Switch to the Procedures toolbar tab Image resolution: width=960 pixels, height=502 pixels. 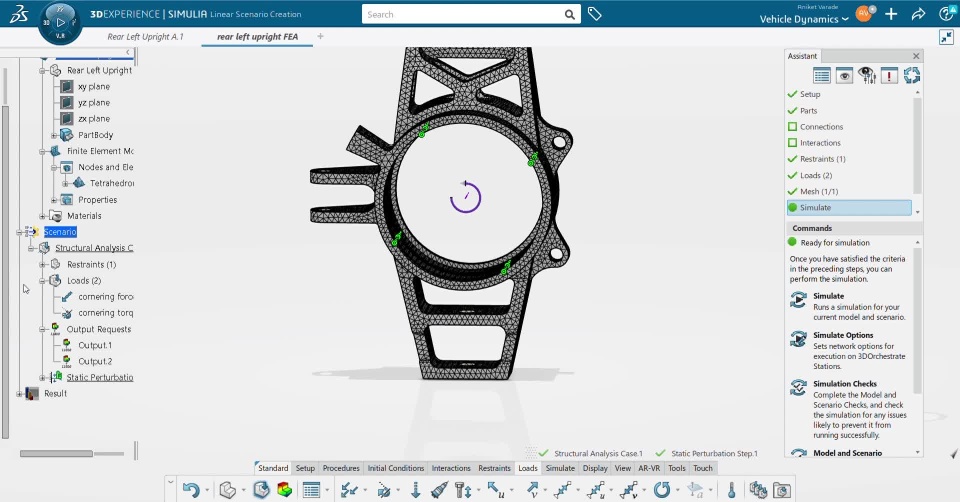tap(341, 468)
